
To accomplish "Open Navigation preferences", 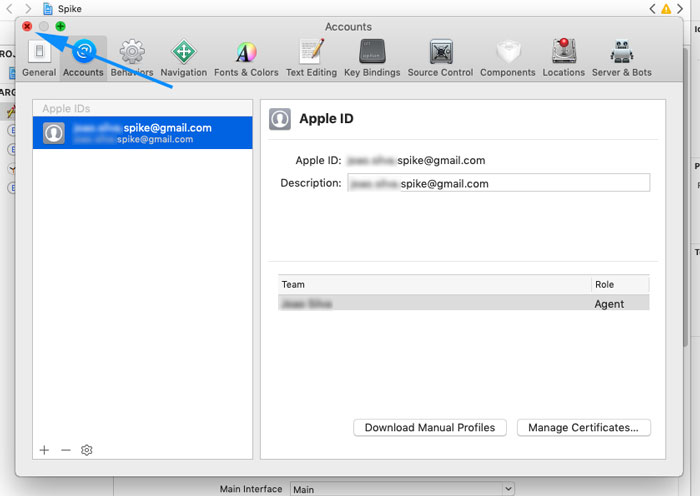I will coord(183,58).
